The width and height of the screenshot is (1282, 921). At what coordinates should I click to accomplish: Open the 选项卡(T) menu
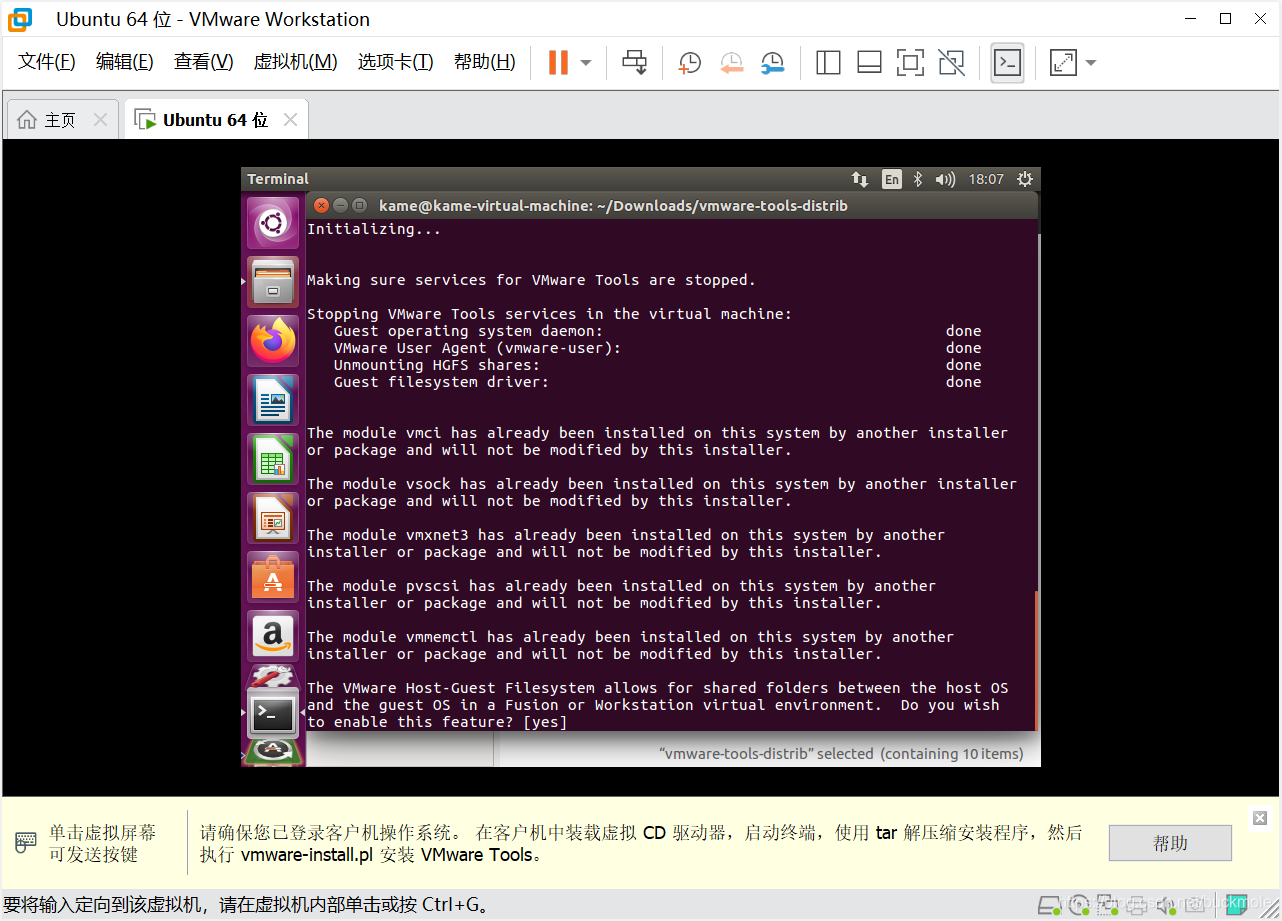click(x=395, y=62)
